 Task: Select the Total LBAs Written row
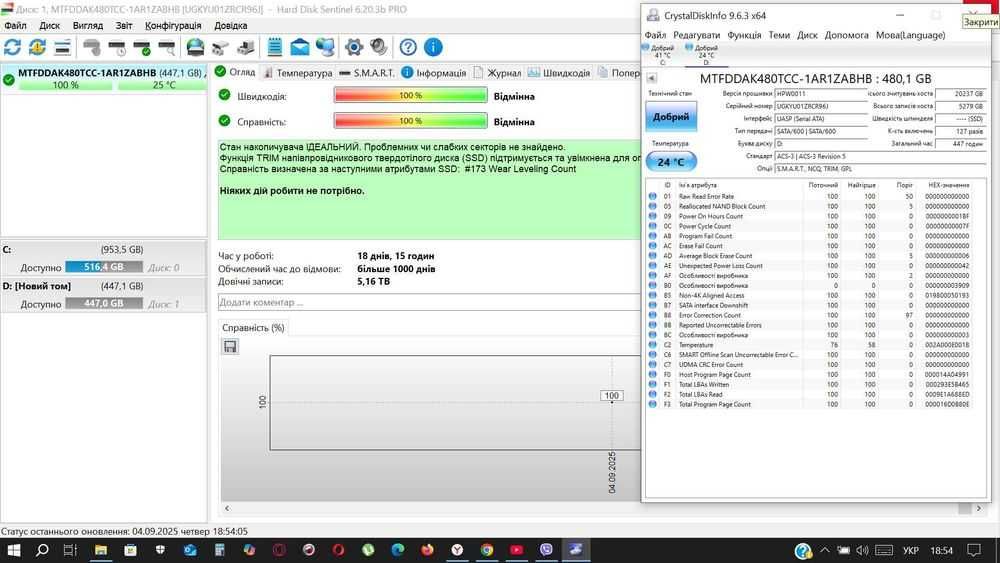pos(810,384)
